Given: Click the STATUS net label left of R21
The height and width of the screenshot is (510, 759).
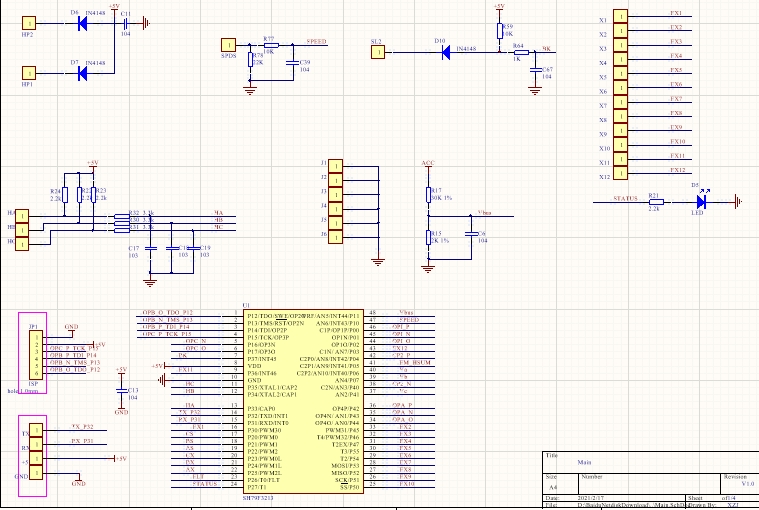Looking at the screenshot, I should (625, 198).
